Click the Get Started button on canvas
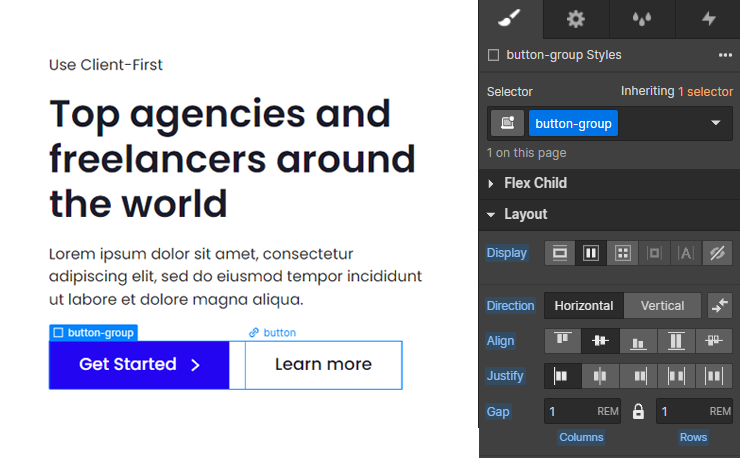Screen dimensions: 740x458 click(x=139, y=365)
